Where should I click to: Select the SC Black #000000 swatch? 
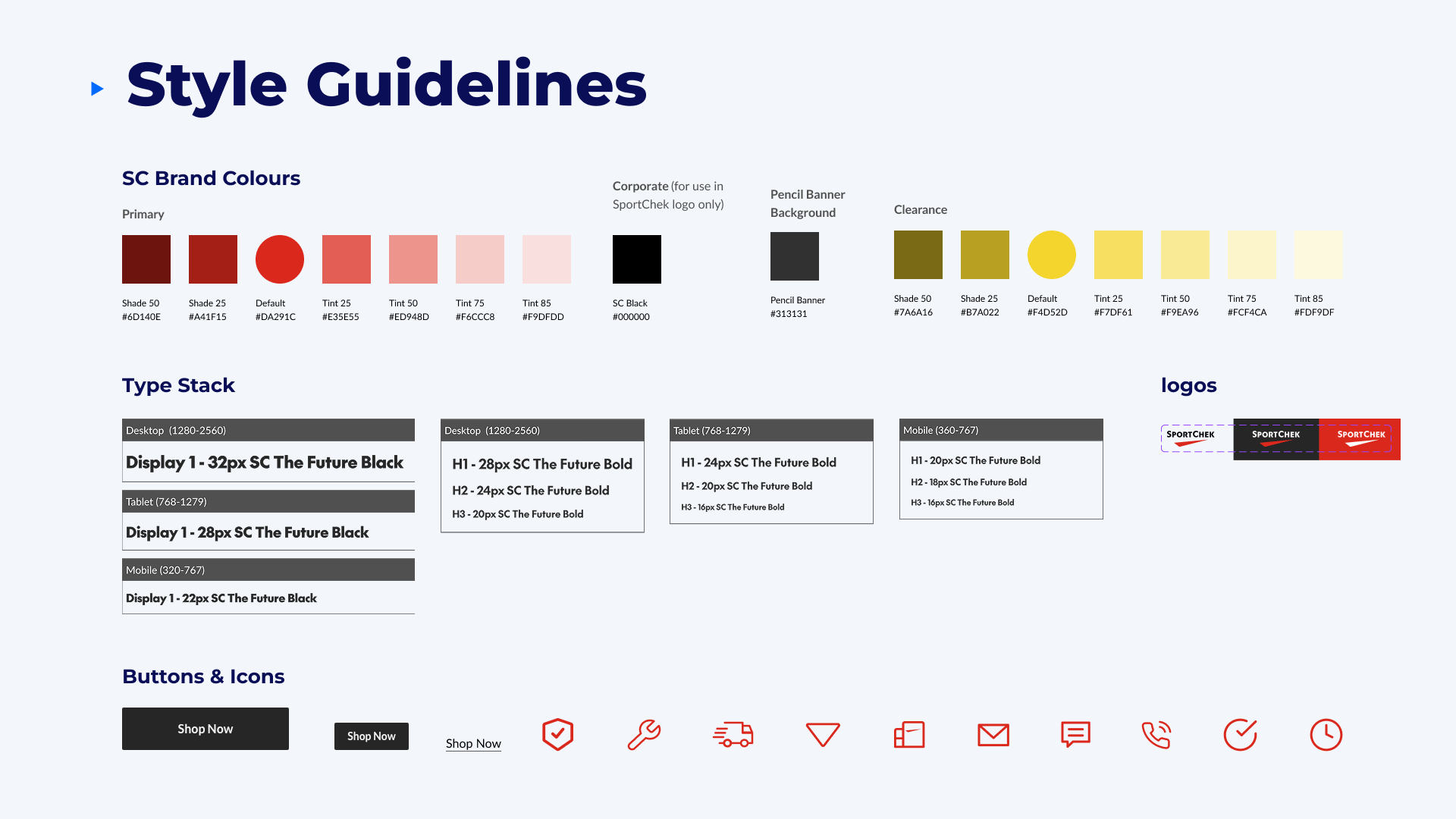point(637,259)
